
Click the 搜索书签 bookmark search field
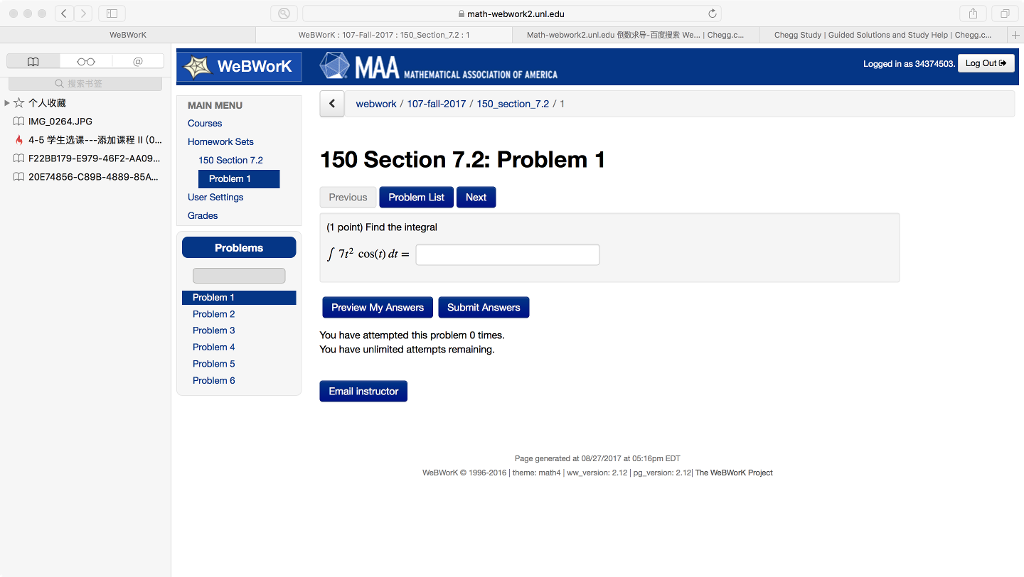[x=85, y=84]
